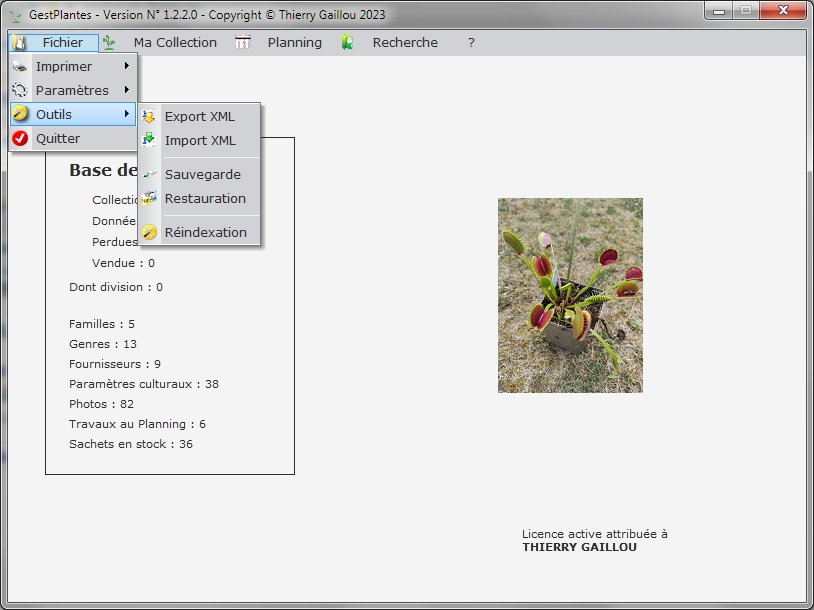Collapse the Outils submenu arrow
Image resolution: width=814 pixels, height=610 pixels.
[127, 114]
